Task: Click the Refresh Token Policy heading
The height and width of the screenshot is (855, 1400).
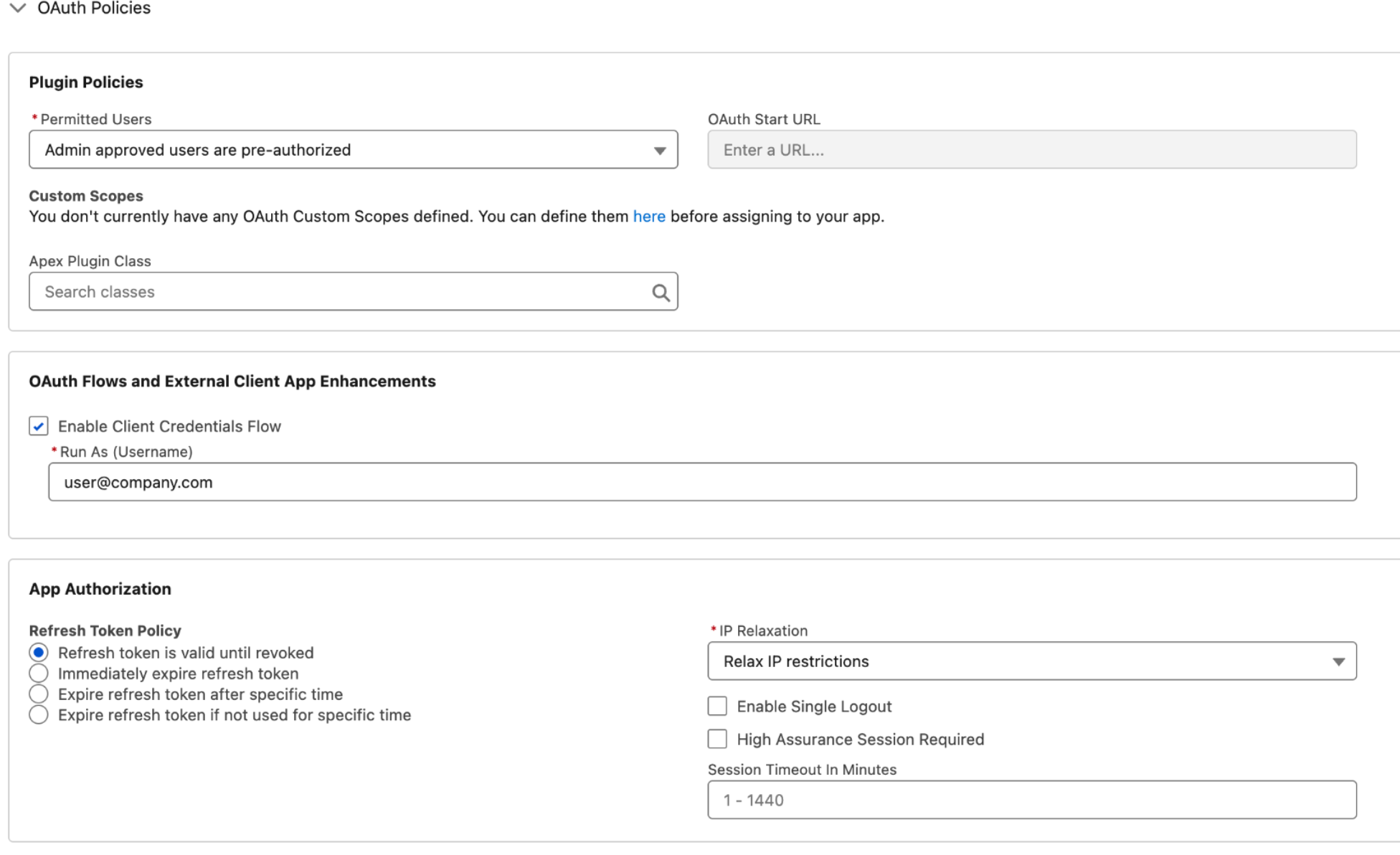Action: pos(105,630)
